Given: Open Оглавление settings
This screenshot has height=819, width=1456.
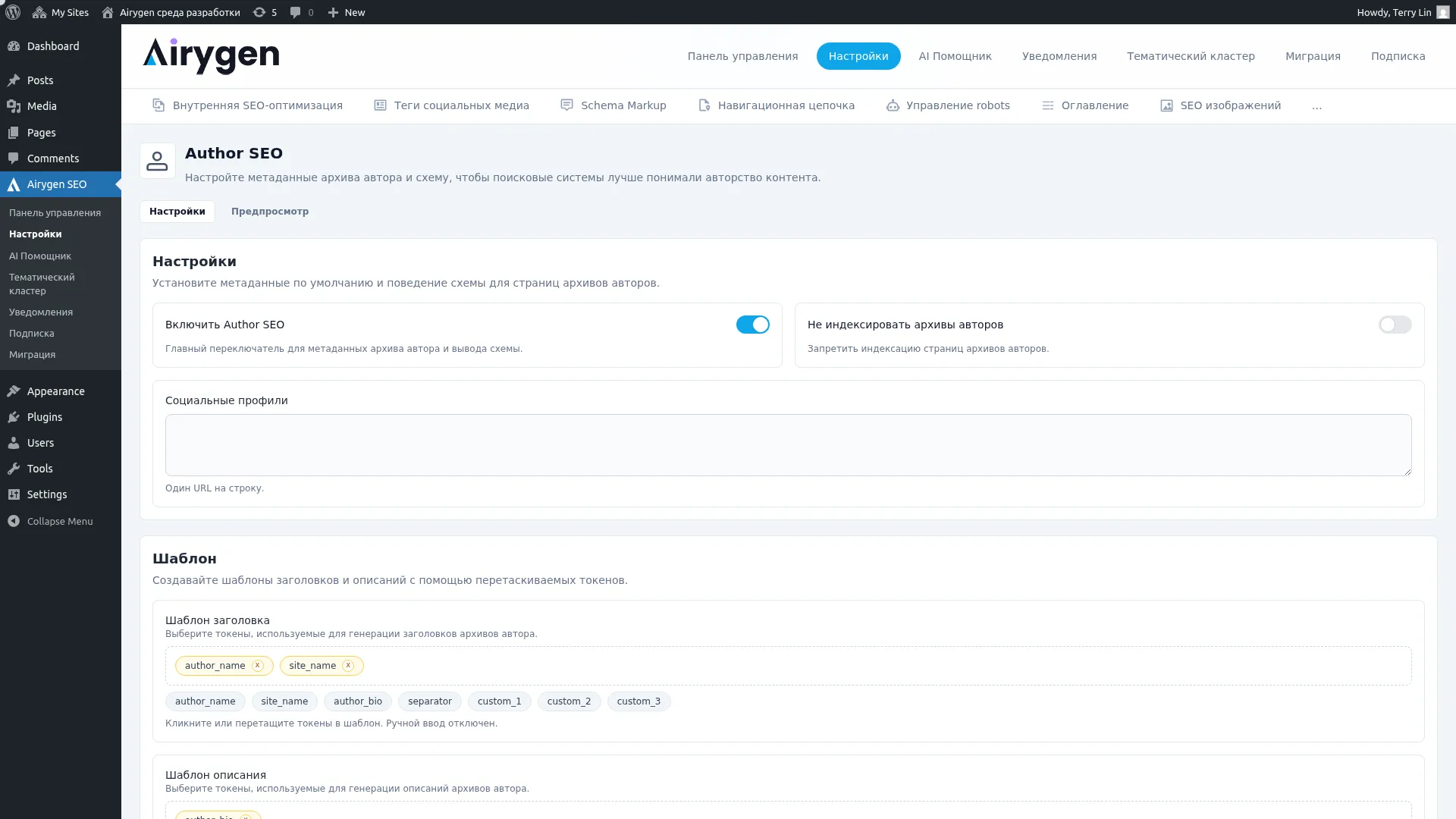Looking at the screenshot, I should pyautogui.click(x=1085, y=105).
